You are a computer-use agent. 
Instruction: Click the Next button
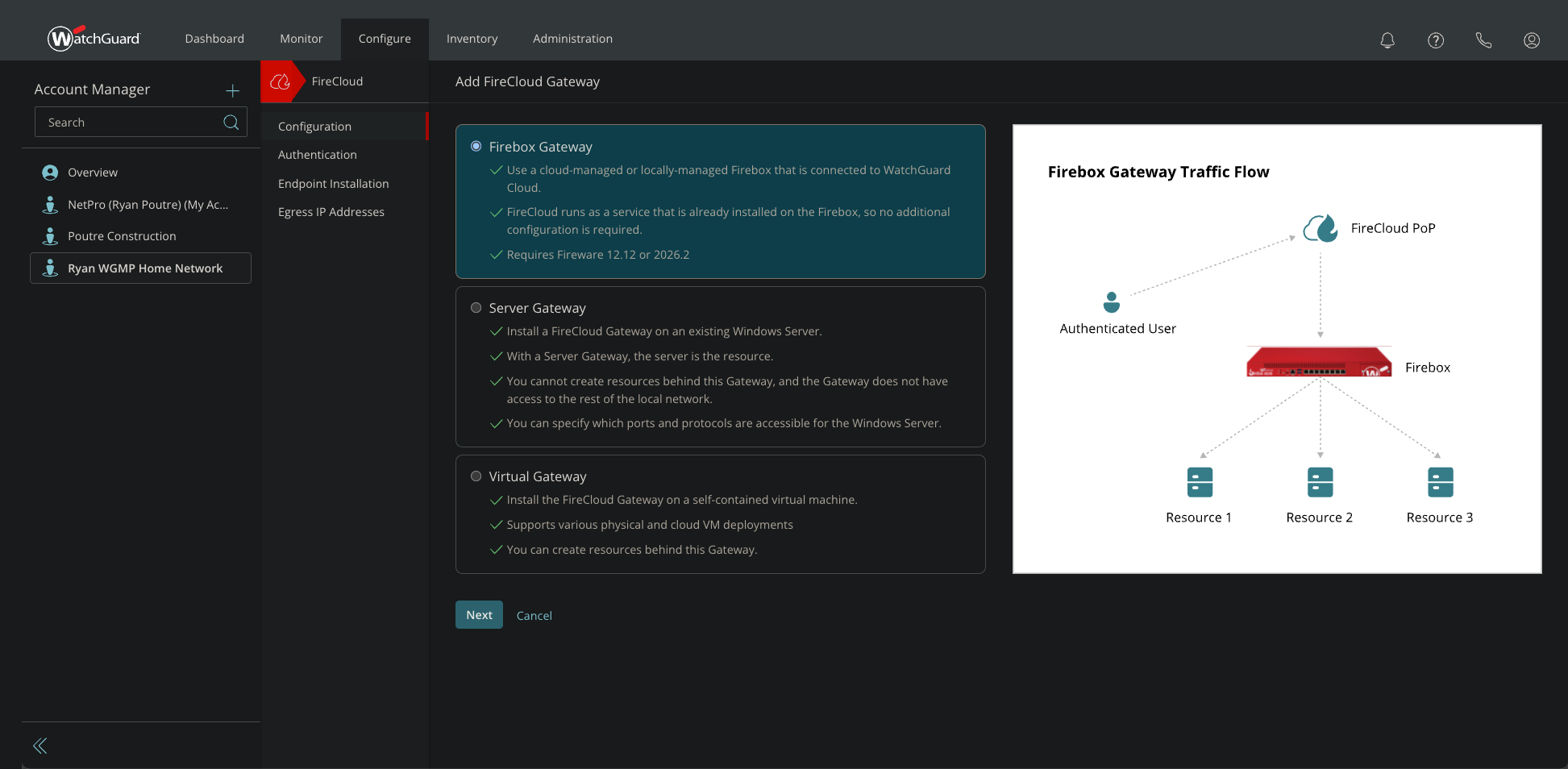[479, 615]
